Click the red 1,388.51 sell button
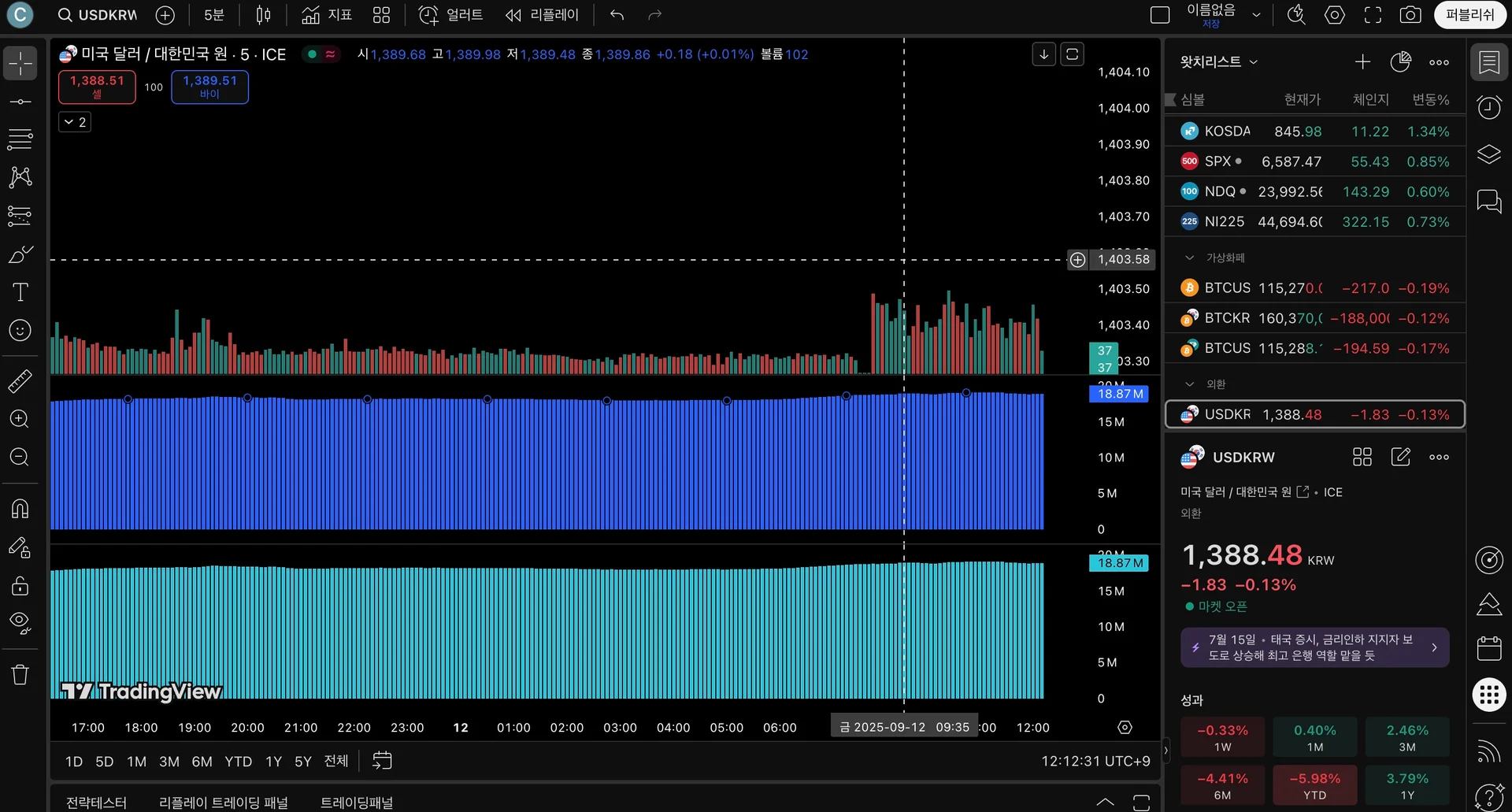1512x812 pixels. click(97, 87)
